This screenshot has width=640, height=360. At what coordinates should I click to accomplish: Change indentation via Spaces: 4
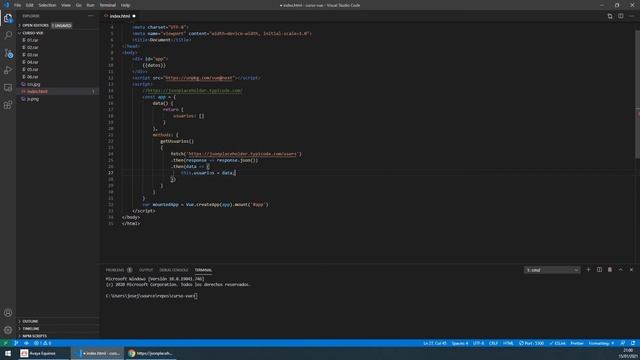tap(460, 343)
